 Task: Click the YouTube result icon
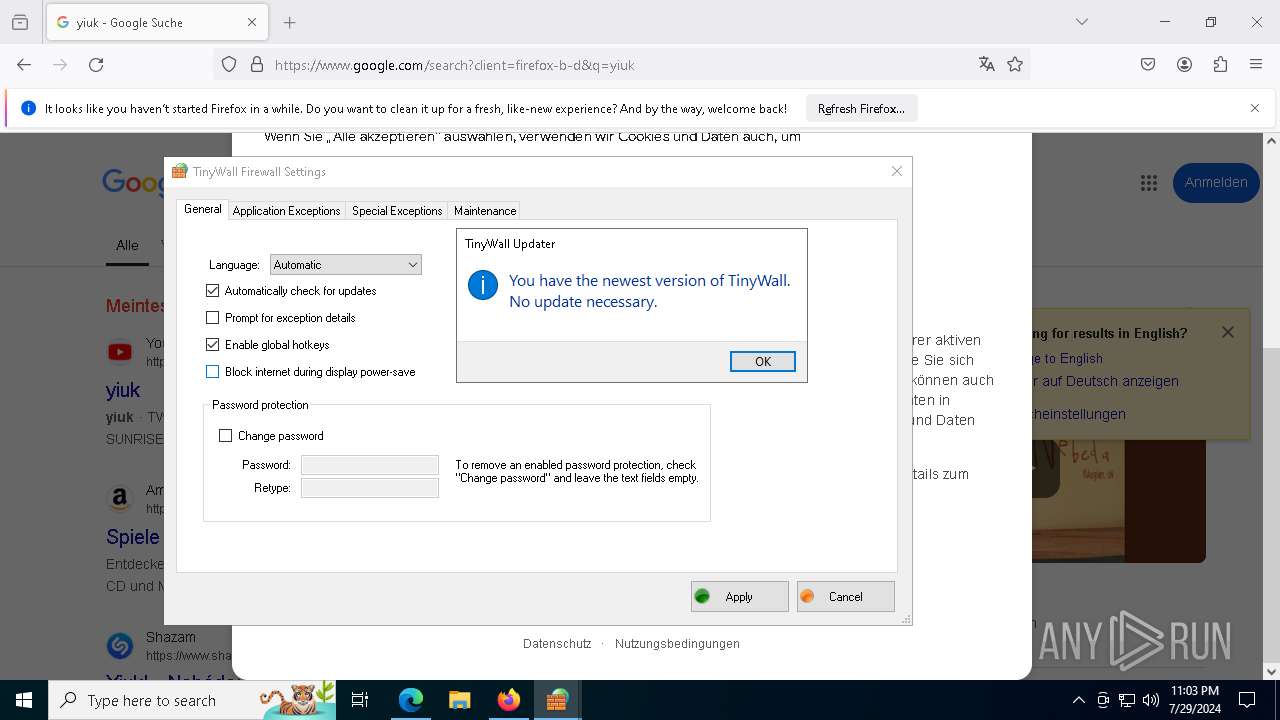click(x=120, y=352)
